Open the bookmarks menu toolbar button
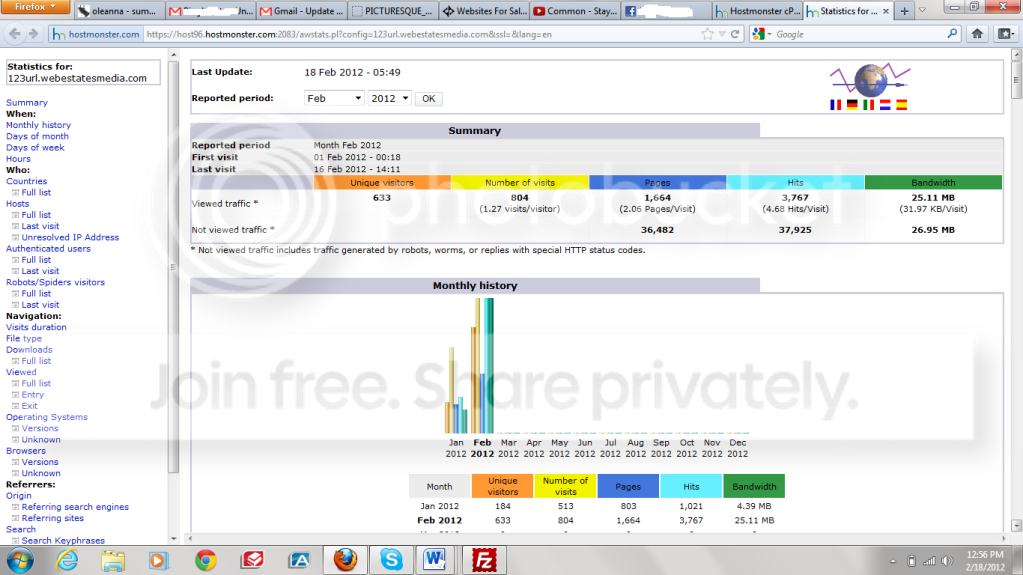1023x575 pixels. click(x=1005, y=34)
